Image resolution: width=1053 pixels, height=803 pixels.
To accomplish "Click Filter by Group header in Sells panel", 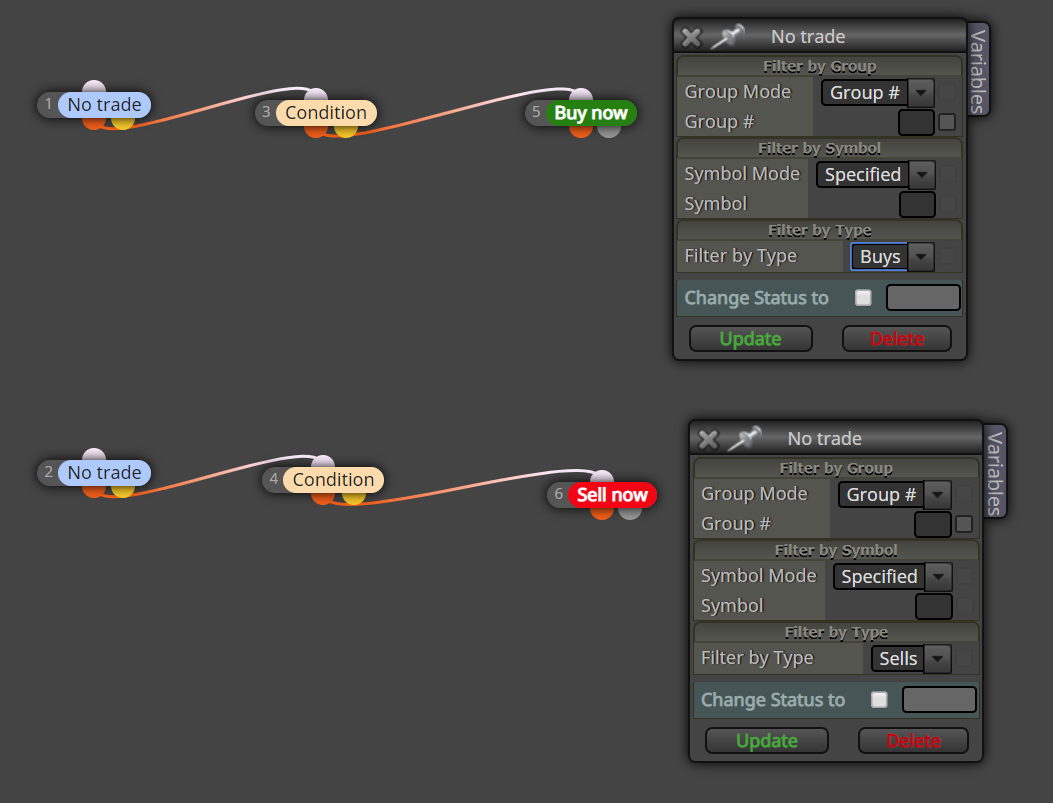I will click(x=836, y=468).
